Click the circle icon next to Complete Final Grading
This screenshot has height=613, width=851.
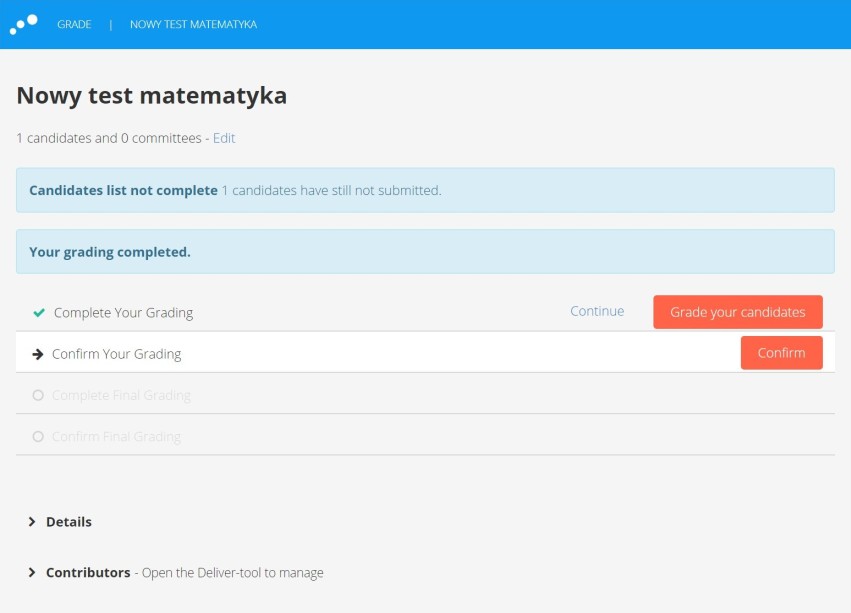[x=38, y=395]
